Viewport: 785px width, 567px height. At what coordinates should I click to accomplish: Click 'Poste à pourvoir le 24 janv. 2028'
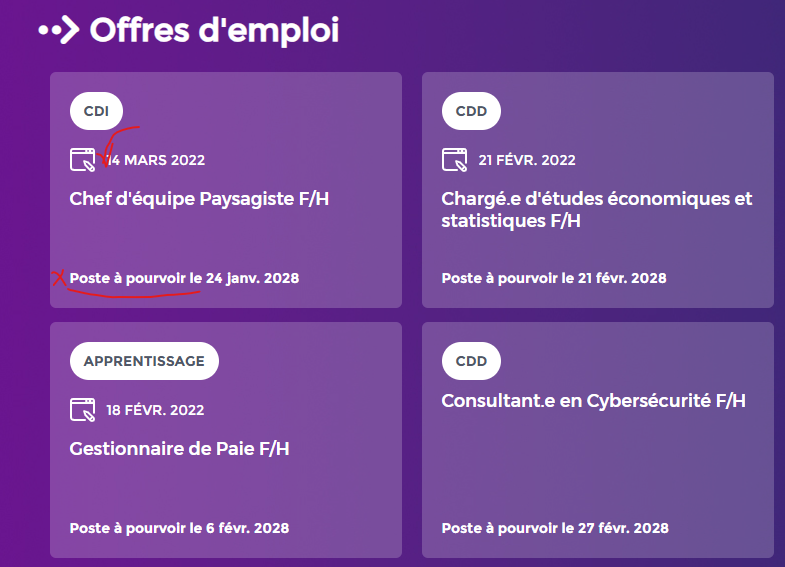(x=184, y=278)
